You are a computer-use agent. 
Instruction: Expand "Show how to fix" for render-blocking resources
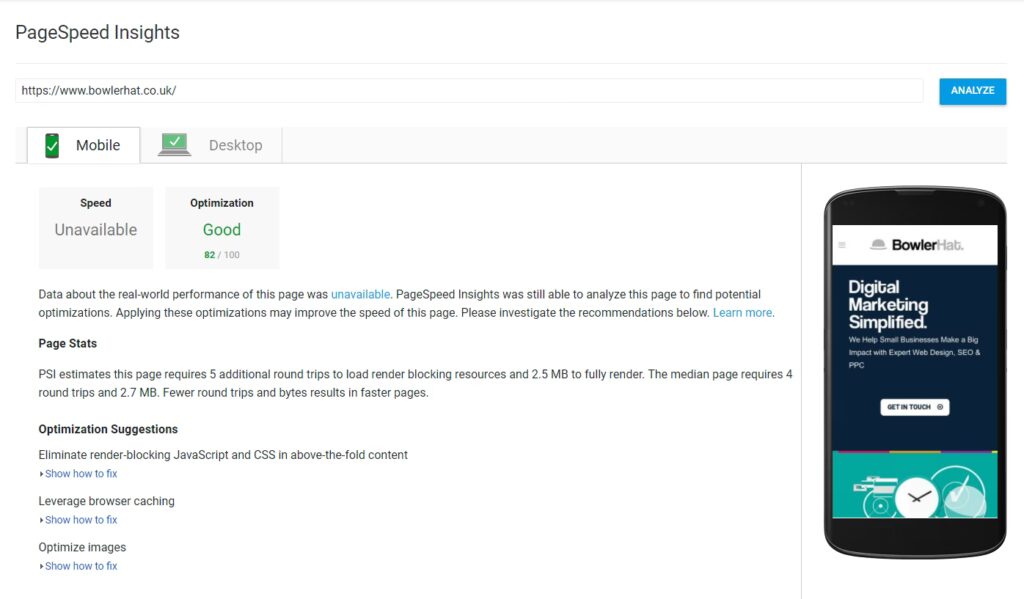pos(80,474)
